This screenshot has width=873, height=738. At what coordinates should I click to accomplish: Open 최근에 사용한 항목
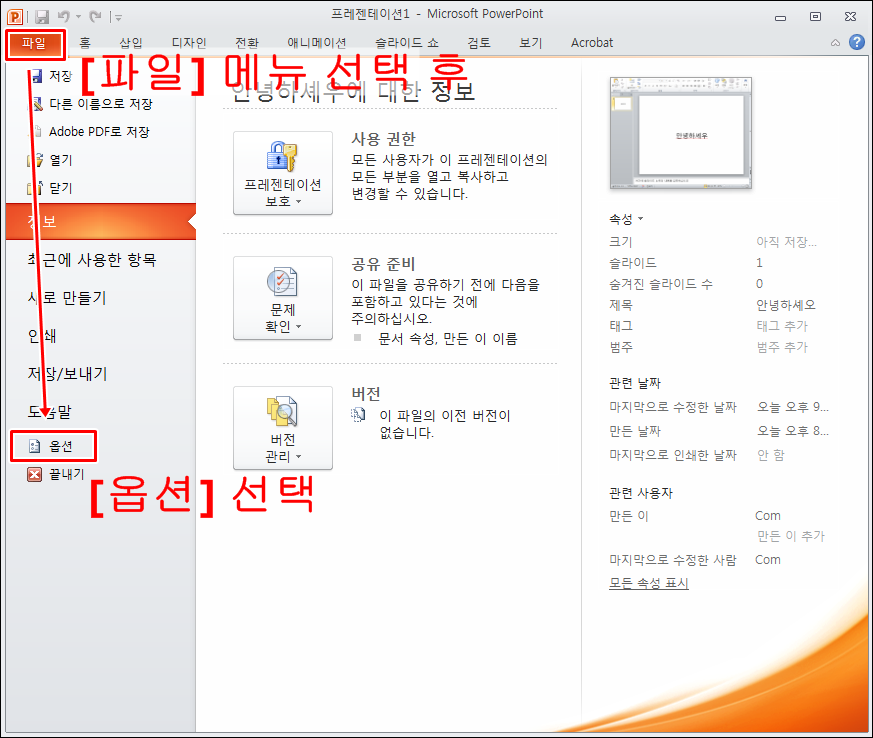click(92, 260)
